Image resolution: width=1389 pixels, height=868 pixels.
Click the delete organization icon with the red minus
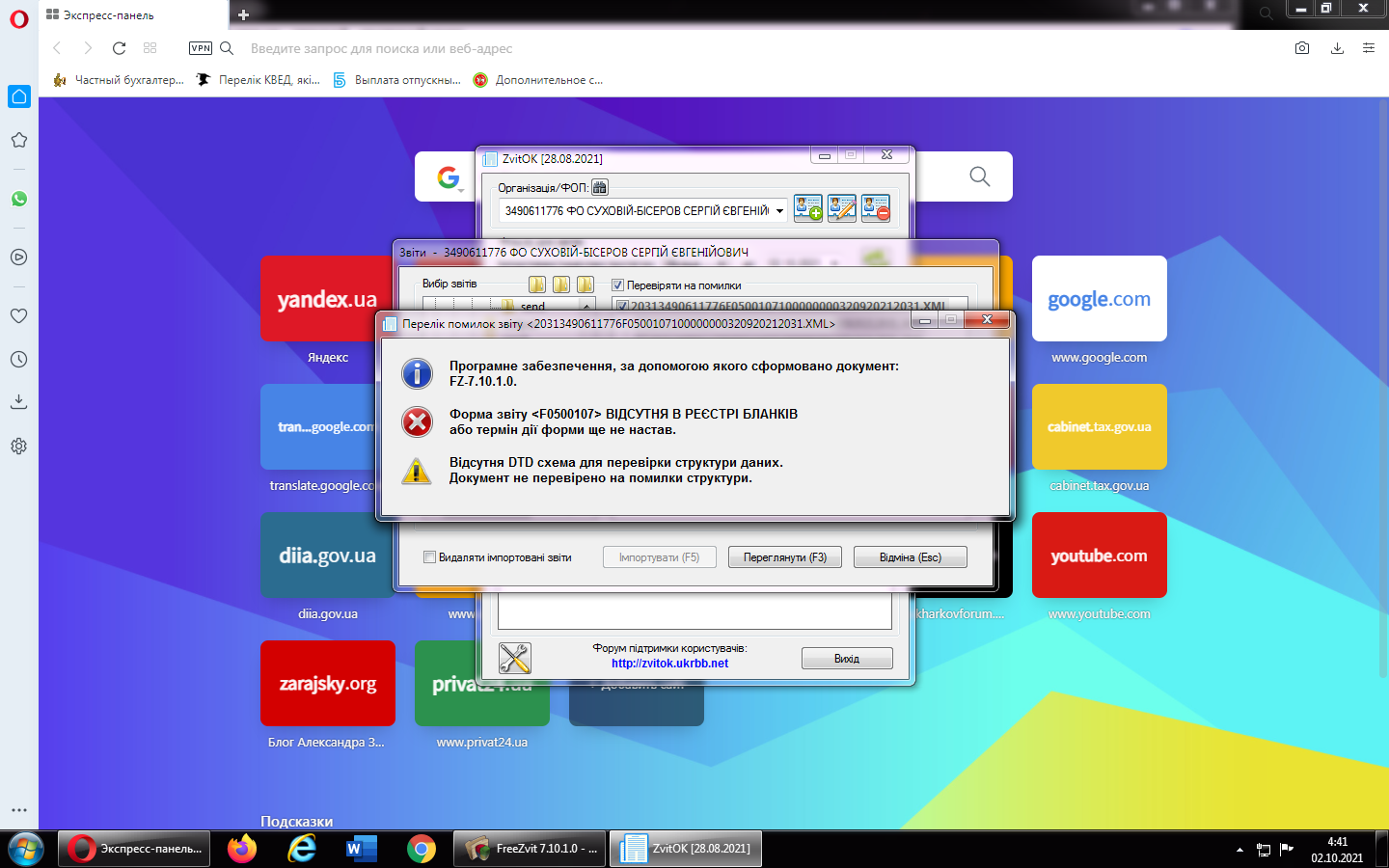[876, 208]
